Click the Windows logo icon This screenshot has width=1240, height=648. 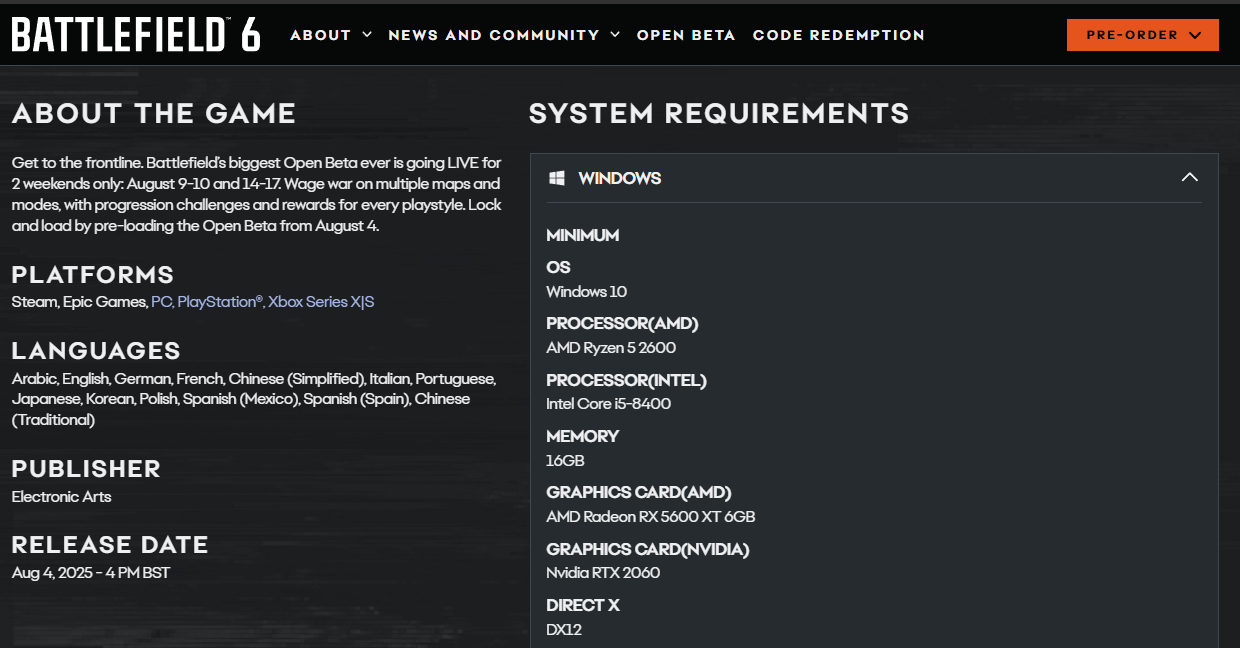click(557, 178)
